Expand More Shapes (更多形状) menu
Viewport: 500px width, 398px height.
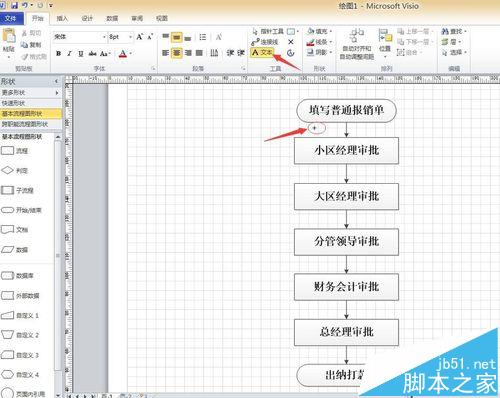(31, 92)
